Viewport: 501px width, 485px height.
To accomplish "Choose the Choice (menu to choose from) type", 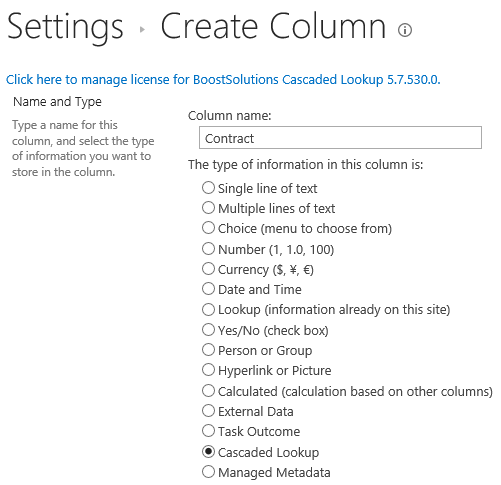I will click(208, 228).
